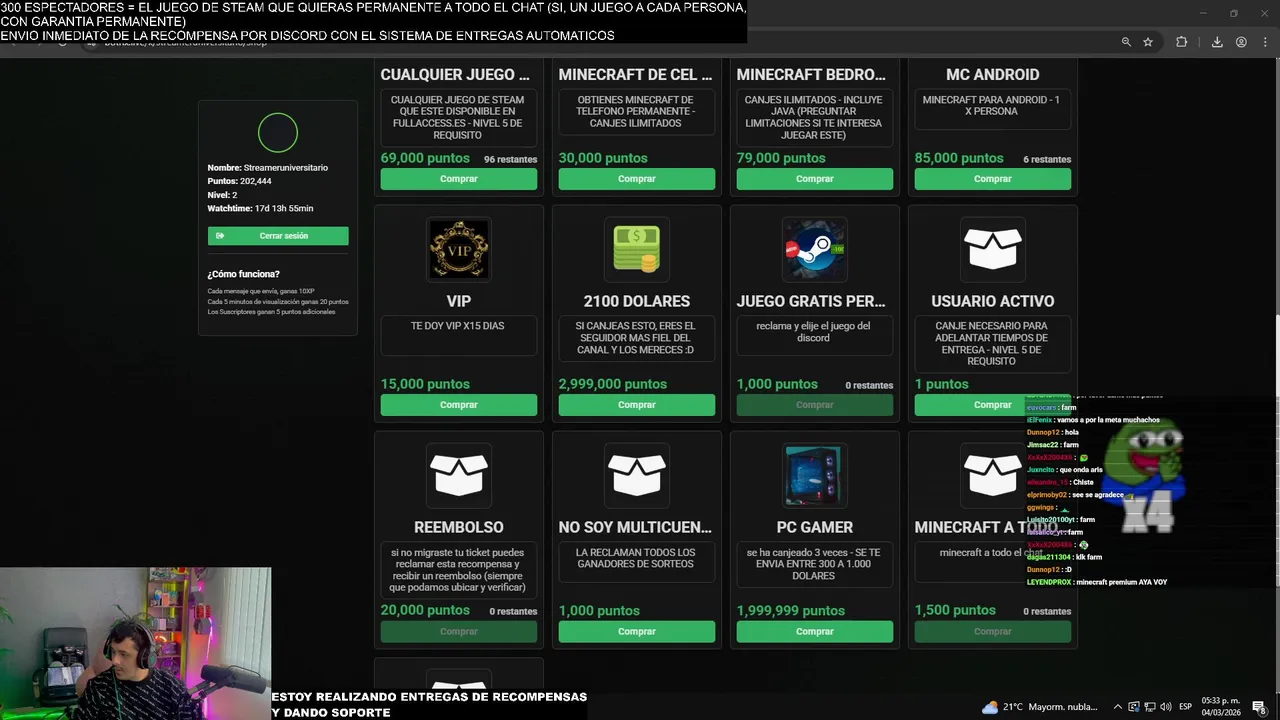Open the VIP reward crown image
The height and width of the screenshot is (720, 1280).
(x=459, y=249)
